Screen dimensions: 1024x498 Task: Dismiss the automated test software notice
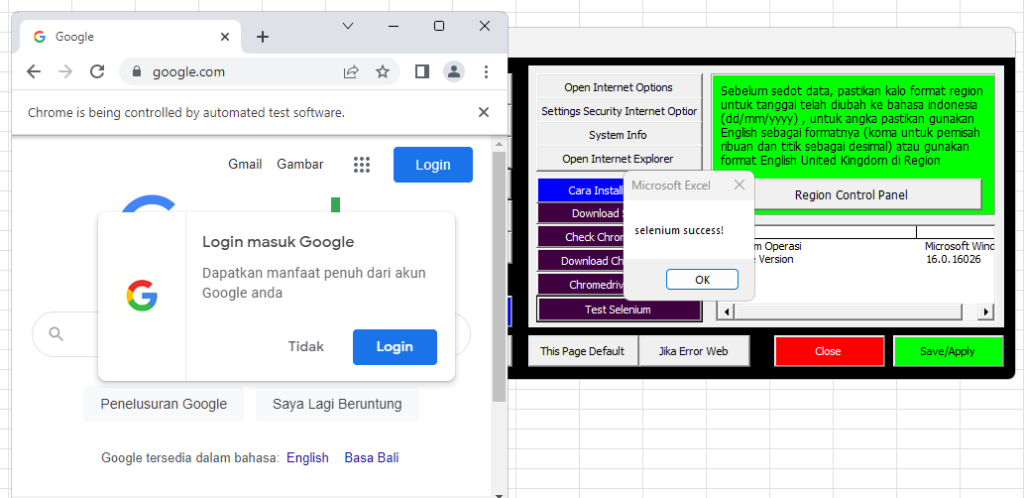[x=483, y=112]
